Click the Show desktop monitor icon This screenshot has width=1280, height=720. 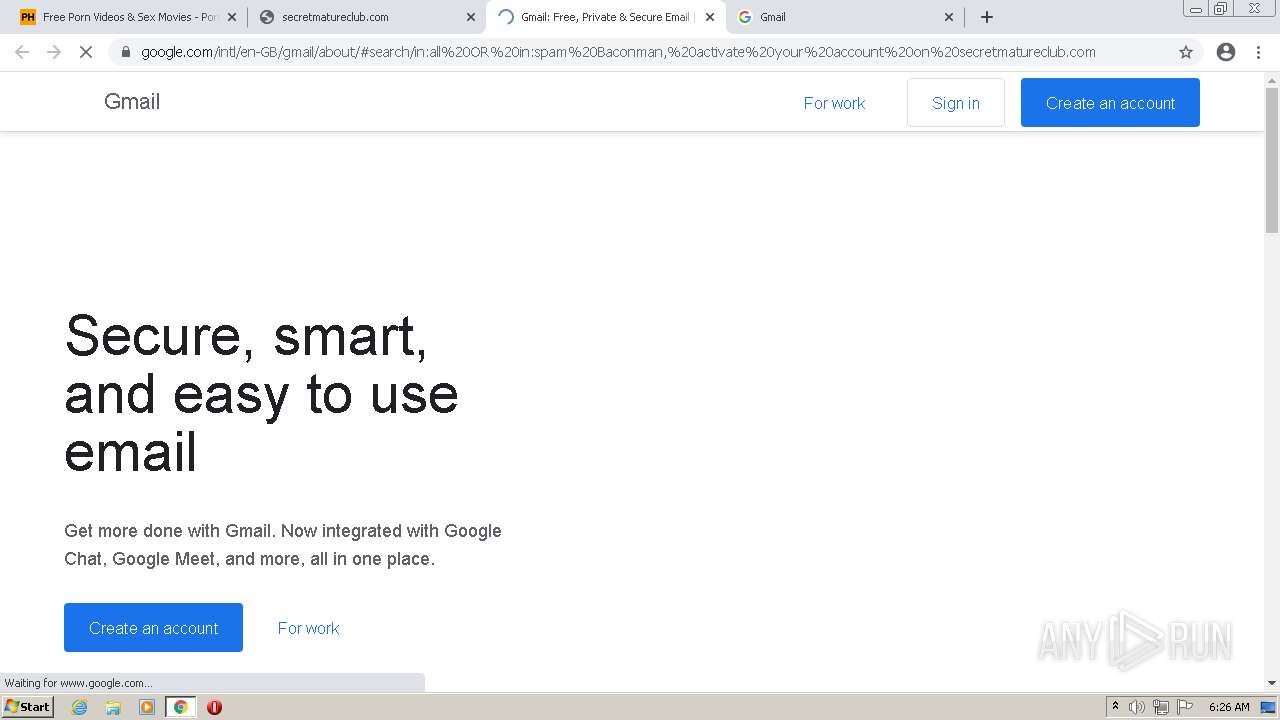pyautogui.click(x=1268, y=707)
